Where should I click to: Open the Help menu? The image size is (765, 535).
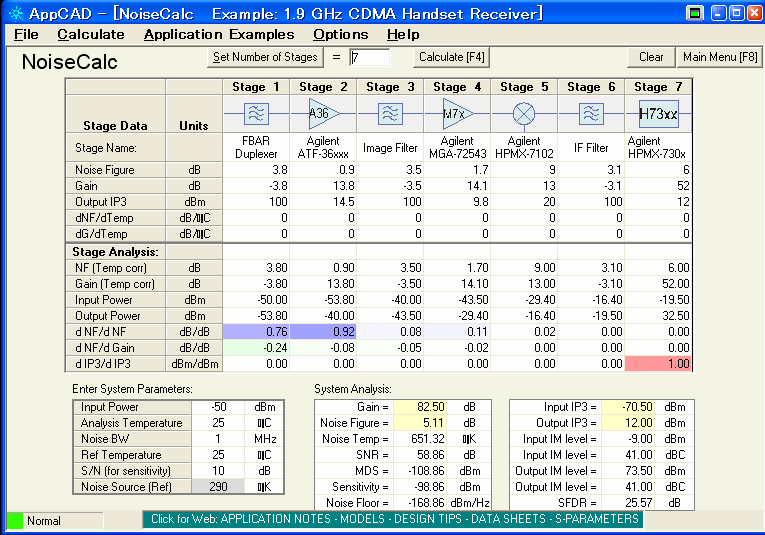(403, 35)
